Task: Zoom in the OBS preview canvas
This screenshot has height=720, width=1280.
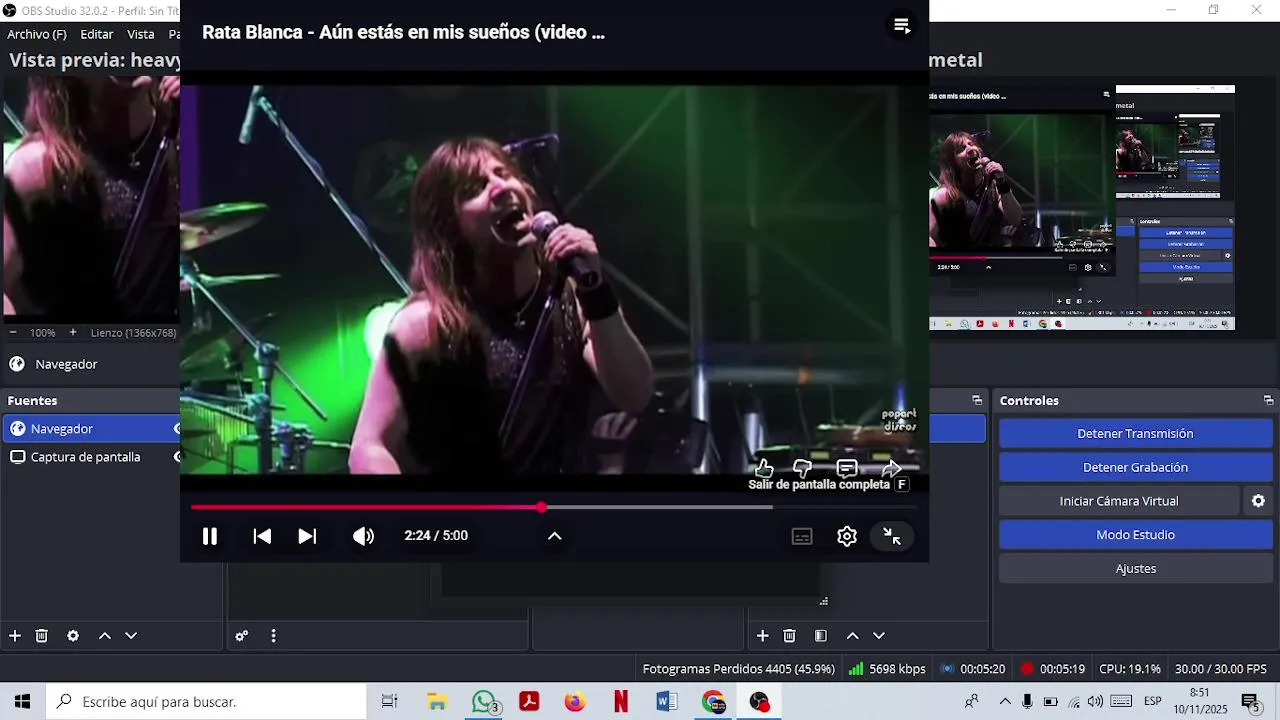Action: [72, 332]
